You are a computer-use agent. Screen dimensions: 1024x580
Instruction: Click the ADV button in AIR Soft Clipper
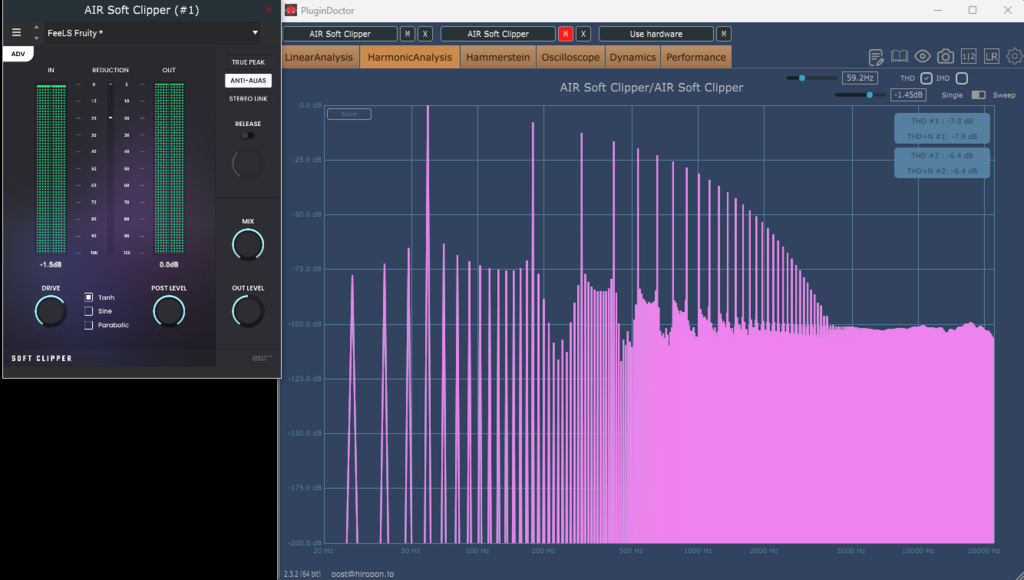(x=18, y=54)
